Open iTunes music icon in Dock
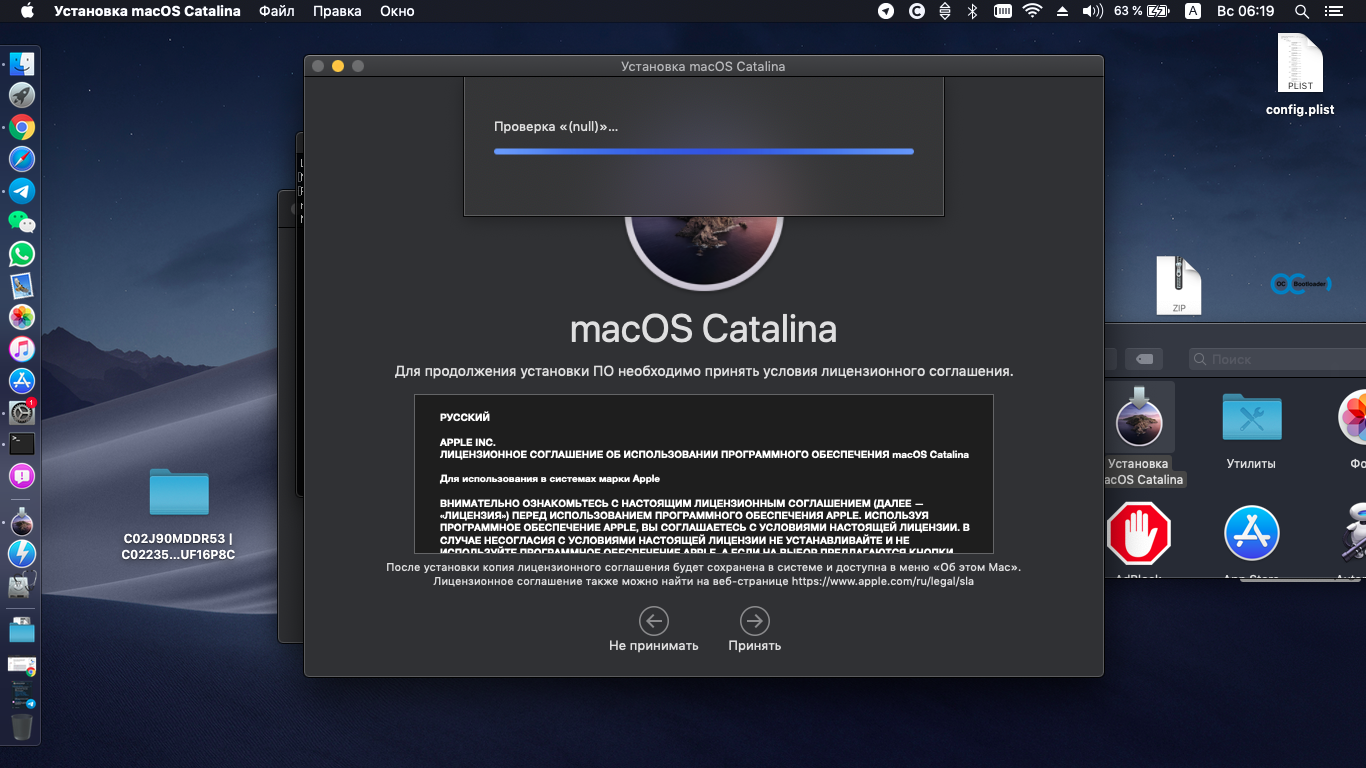 tap(22, 349)
